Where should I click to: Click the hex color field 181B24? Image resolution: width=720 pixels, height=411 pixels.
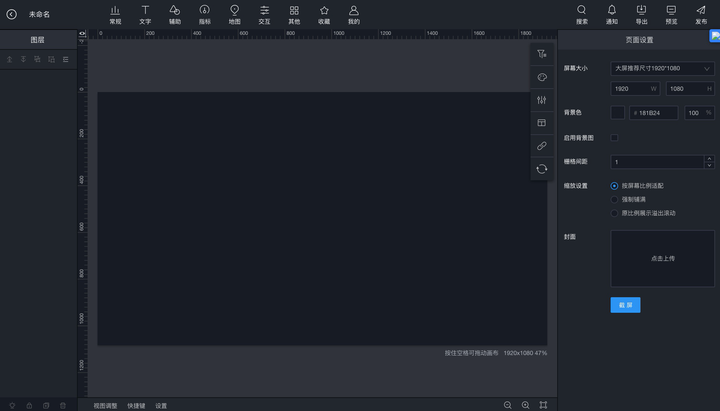coord(653,113)
